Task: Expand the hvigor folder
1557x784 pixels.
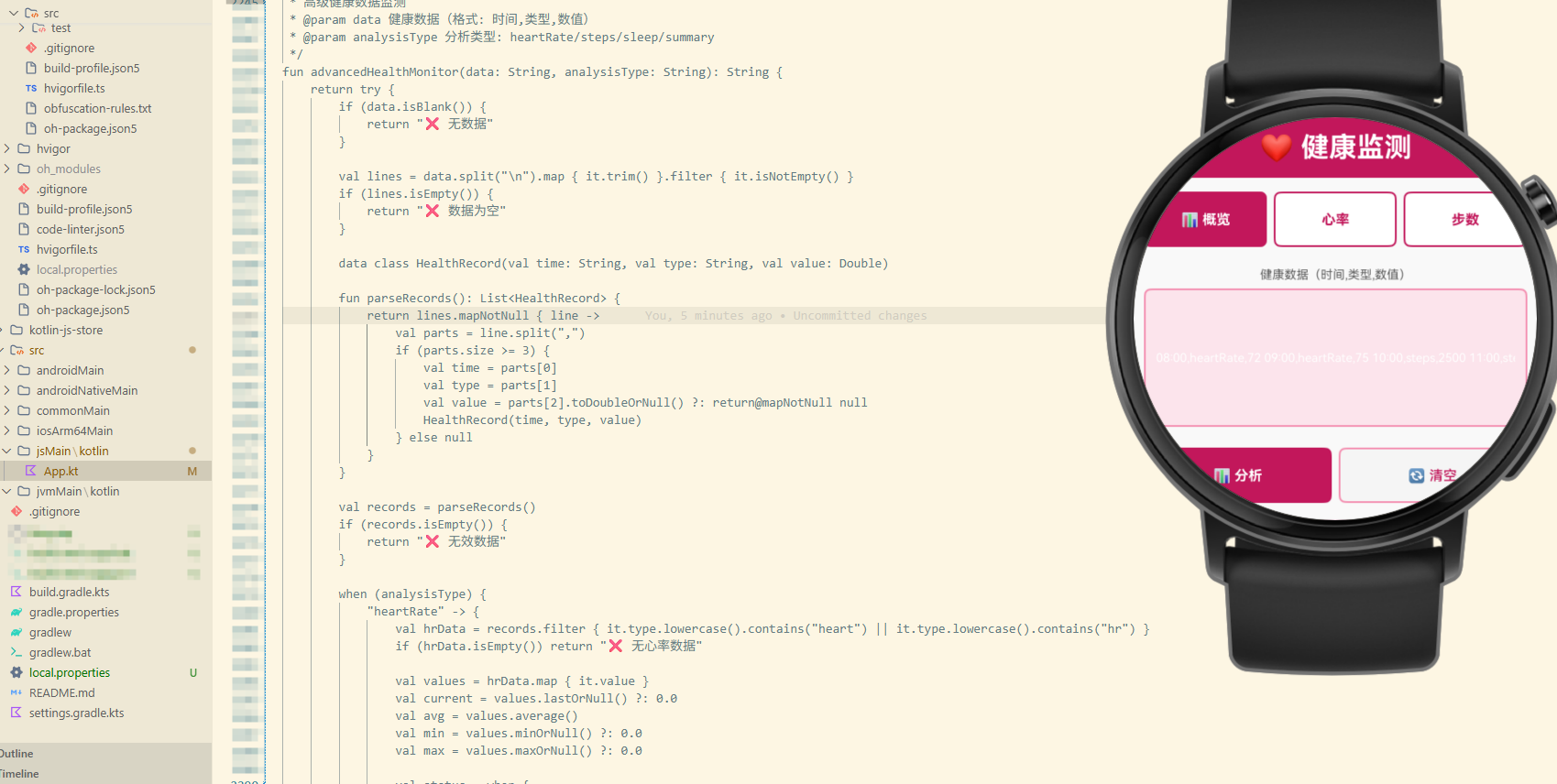Action: [x=53, y=149]
